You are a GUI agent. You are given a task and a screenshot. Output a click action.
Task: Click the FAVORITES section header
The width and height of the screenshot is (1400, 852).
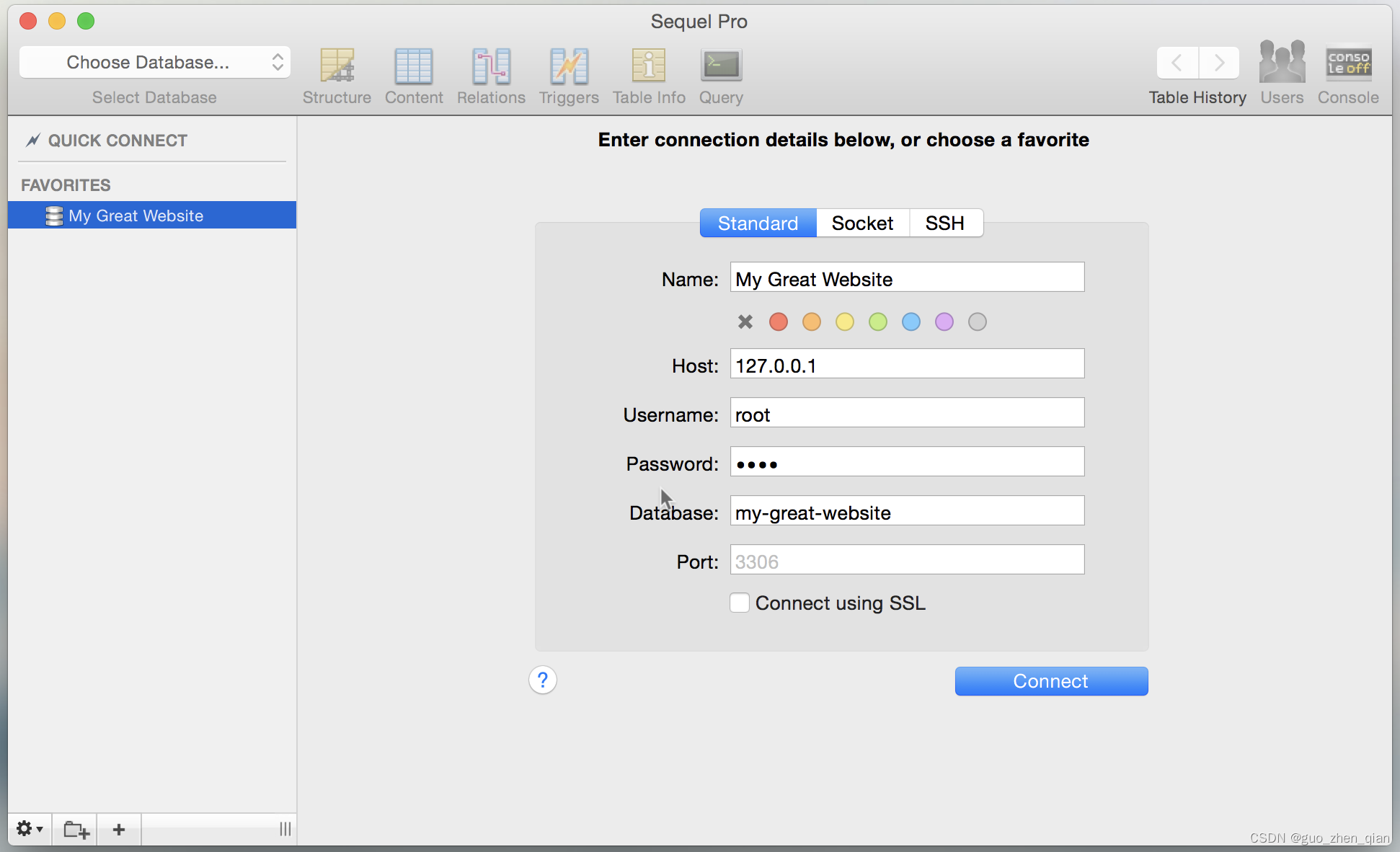[66, 185]
